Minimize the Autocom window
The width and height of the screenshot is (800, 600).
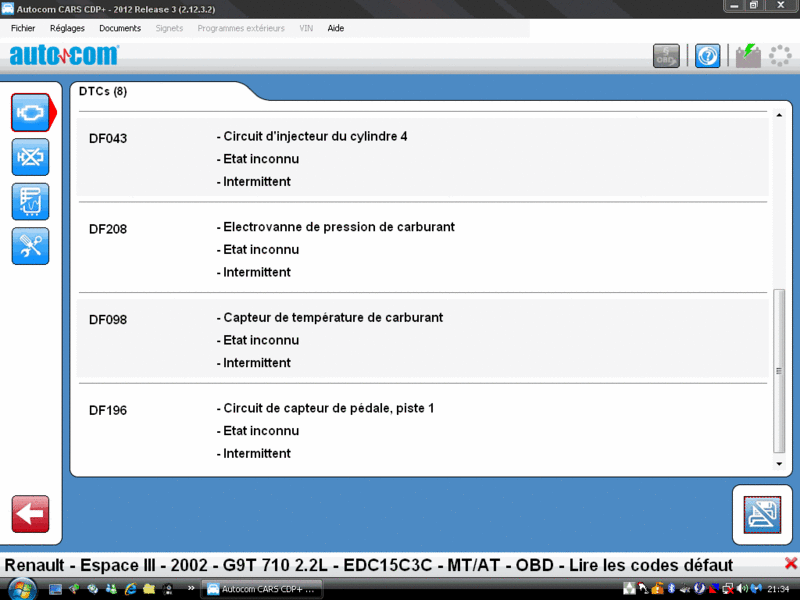735,6
